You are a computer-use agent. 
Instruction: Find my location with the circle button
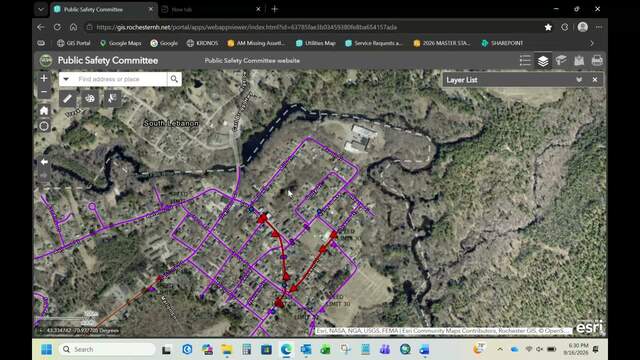click(x=44, y=126)
